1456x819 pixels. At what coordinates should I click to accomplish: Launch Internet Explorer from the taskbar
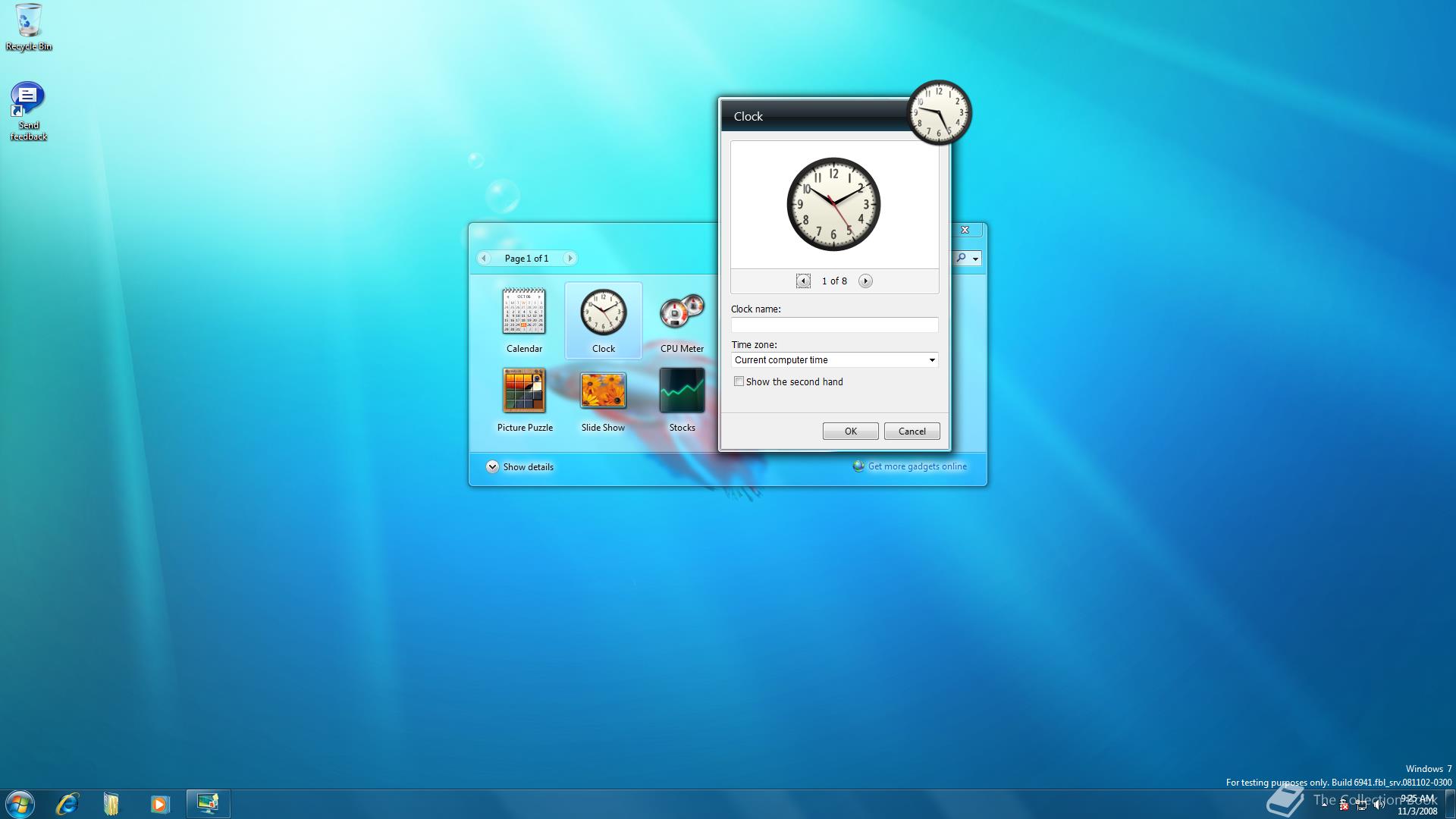click(67, 804)
